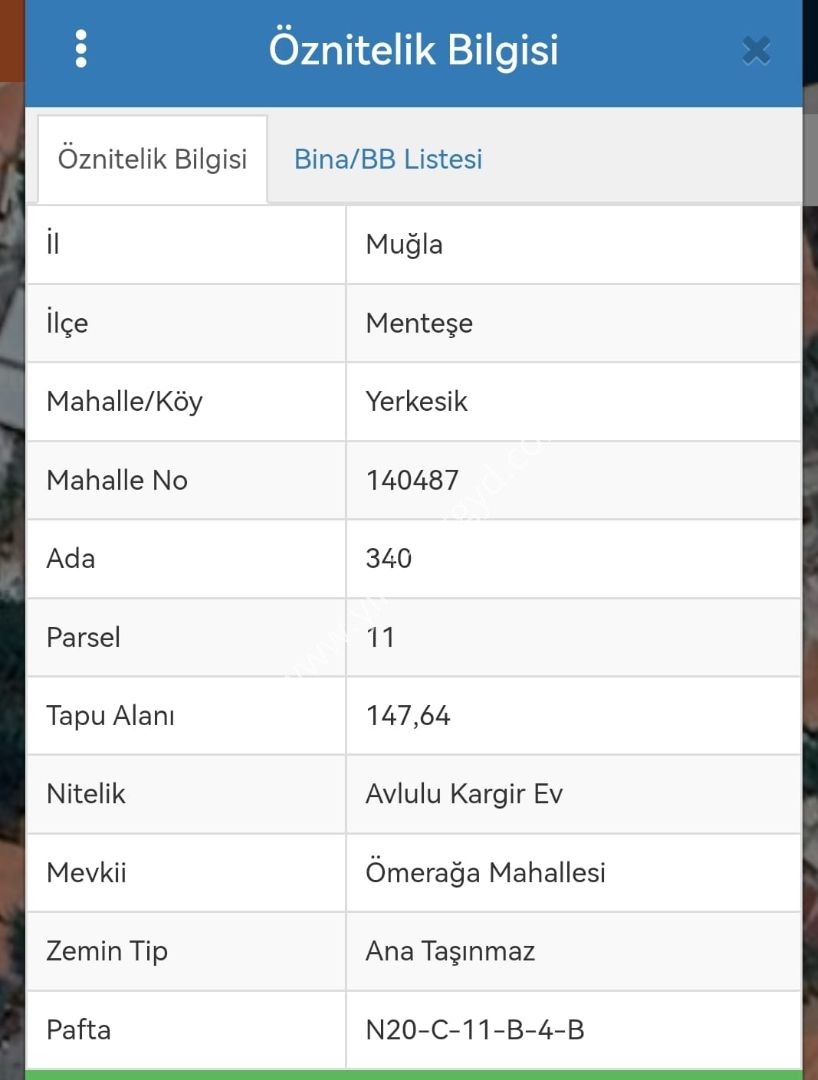Click the Muğla province value

(x=404, y=245)
